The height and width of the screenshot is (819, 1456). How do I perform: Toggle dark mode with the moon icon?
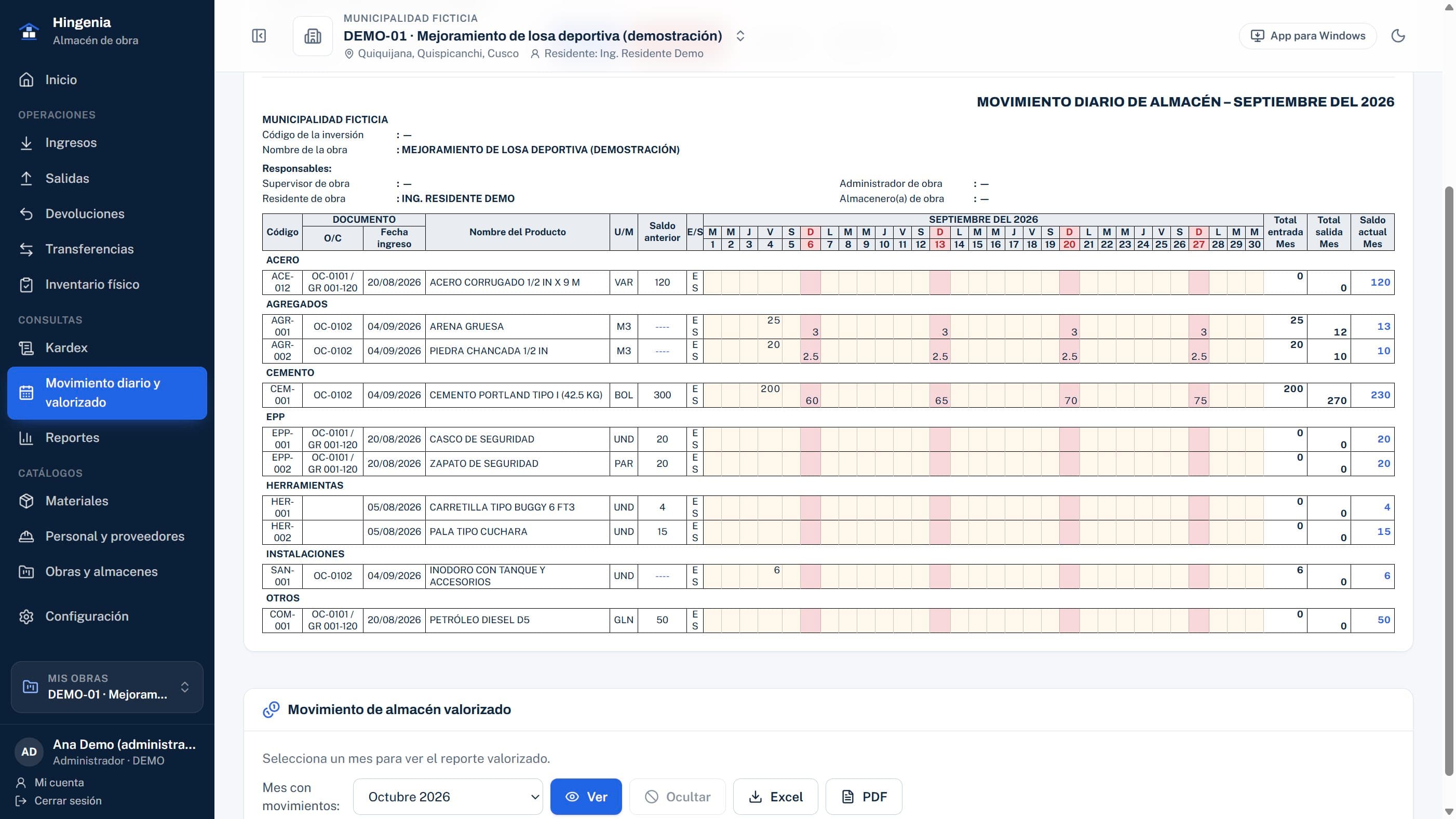coord(1398,36)
